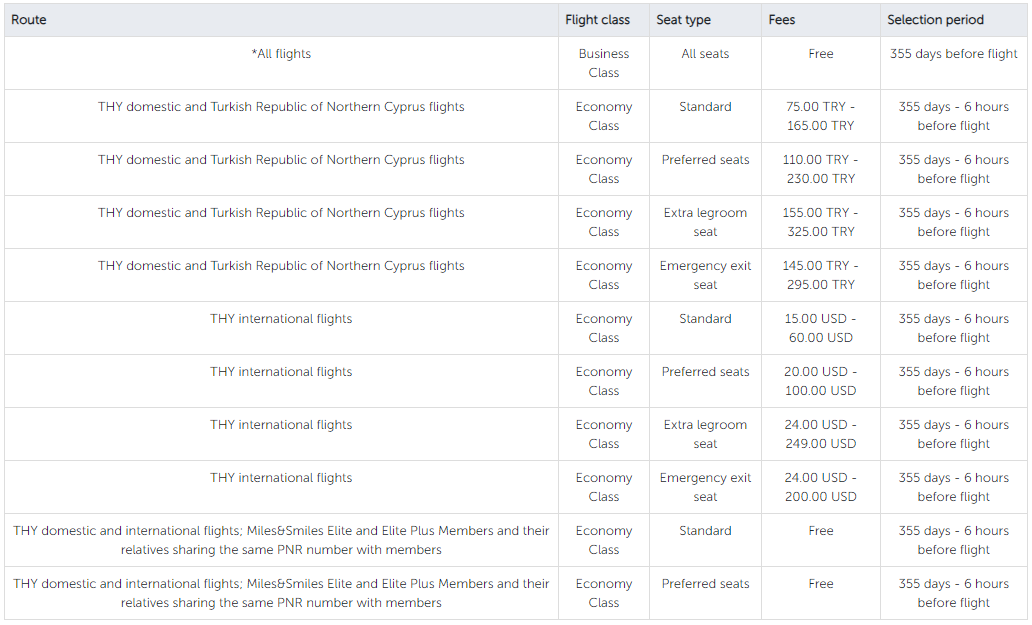Select Emergency exit seat for THY international flights

[x=705, y=487]
